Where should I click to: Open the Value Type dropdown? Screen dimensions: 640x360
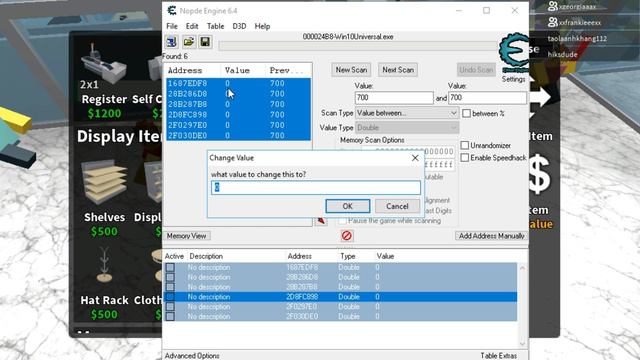click(407, 128)
